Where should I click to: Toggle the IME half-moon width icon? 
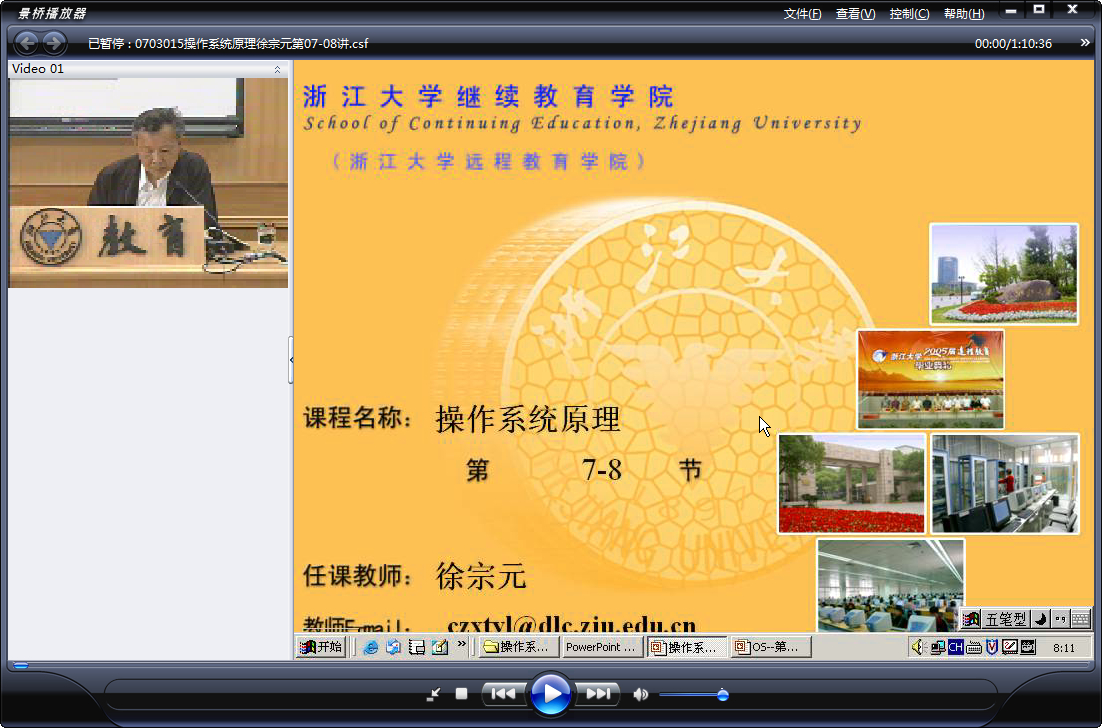1041,619
